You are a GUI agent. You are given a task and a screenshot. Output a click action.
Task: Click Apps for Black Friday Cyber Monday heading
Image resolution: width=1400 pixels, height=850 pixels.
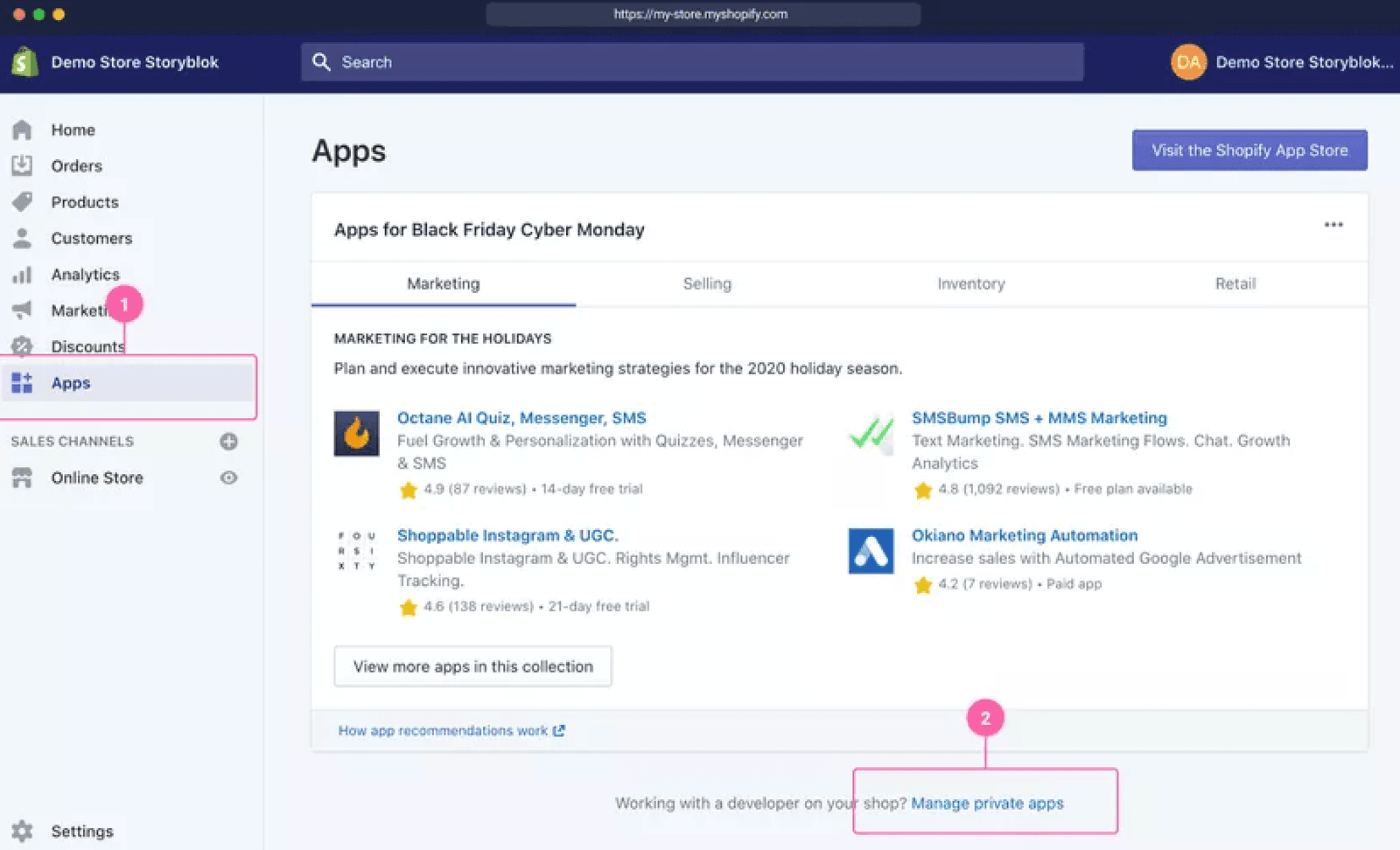pos(489,229)
